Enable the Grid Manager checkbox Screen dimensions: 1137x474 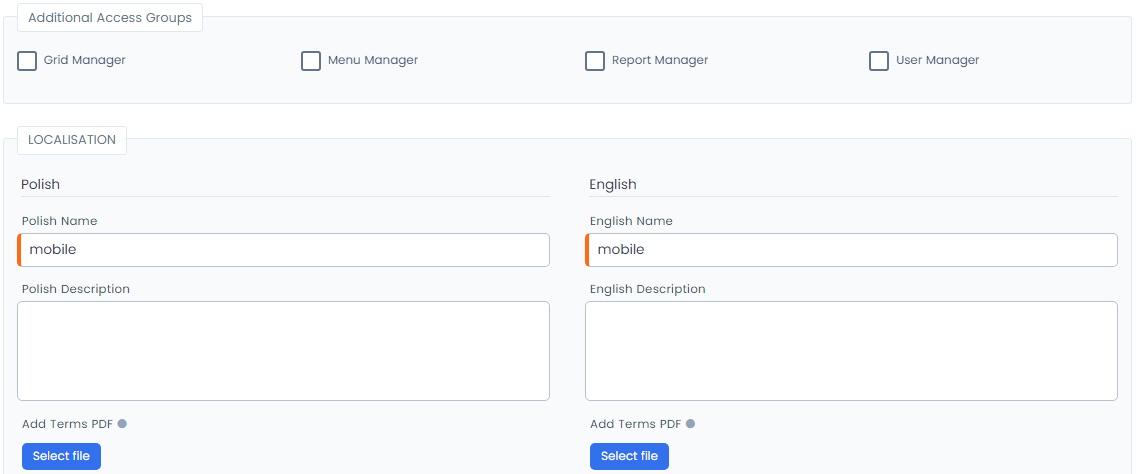(27, 61)
